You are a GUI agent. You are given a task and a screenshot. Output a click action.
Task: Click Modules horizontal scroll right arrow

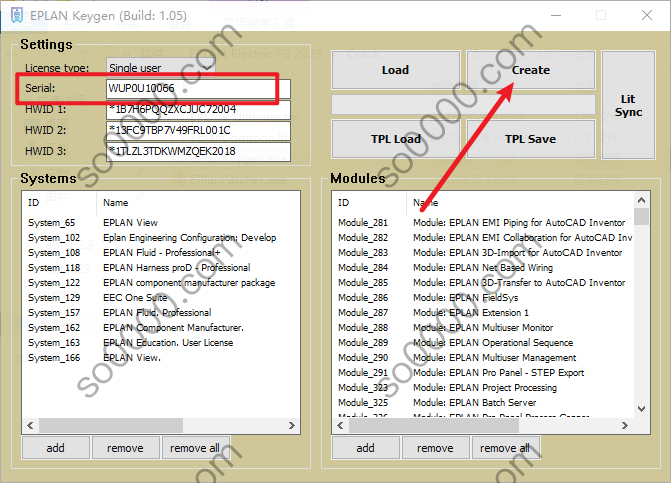pyautogui.click(x=625, y=425)
